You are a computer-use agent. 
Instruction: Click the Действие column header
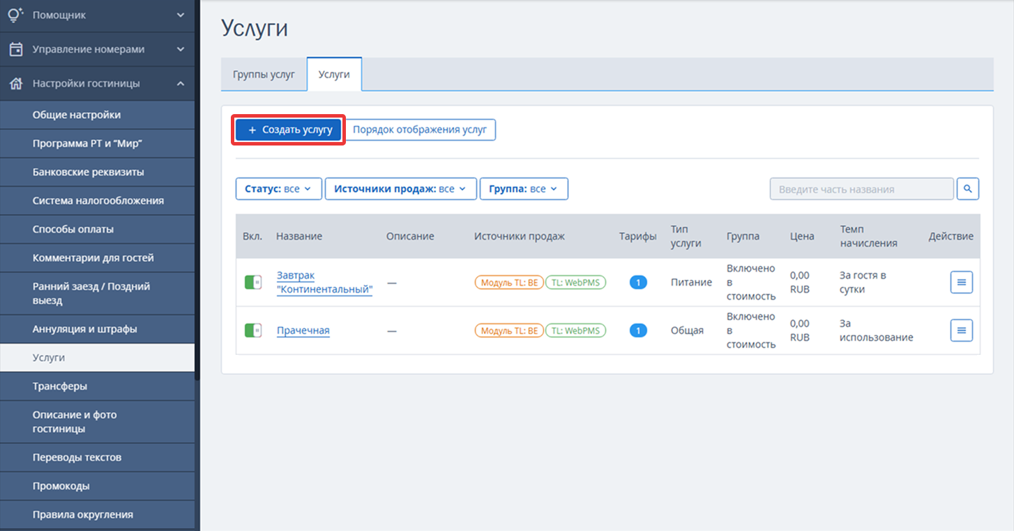point(951,236)
